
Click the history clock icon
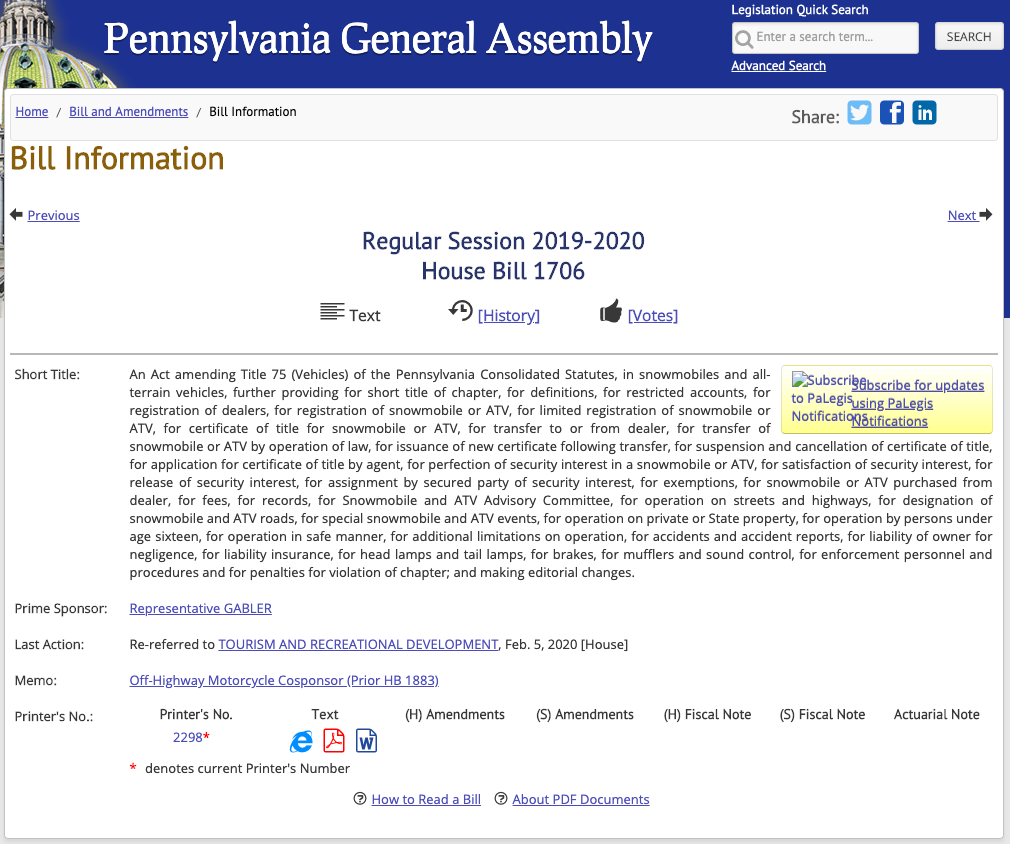[x=461, y=311]
